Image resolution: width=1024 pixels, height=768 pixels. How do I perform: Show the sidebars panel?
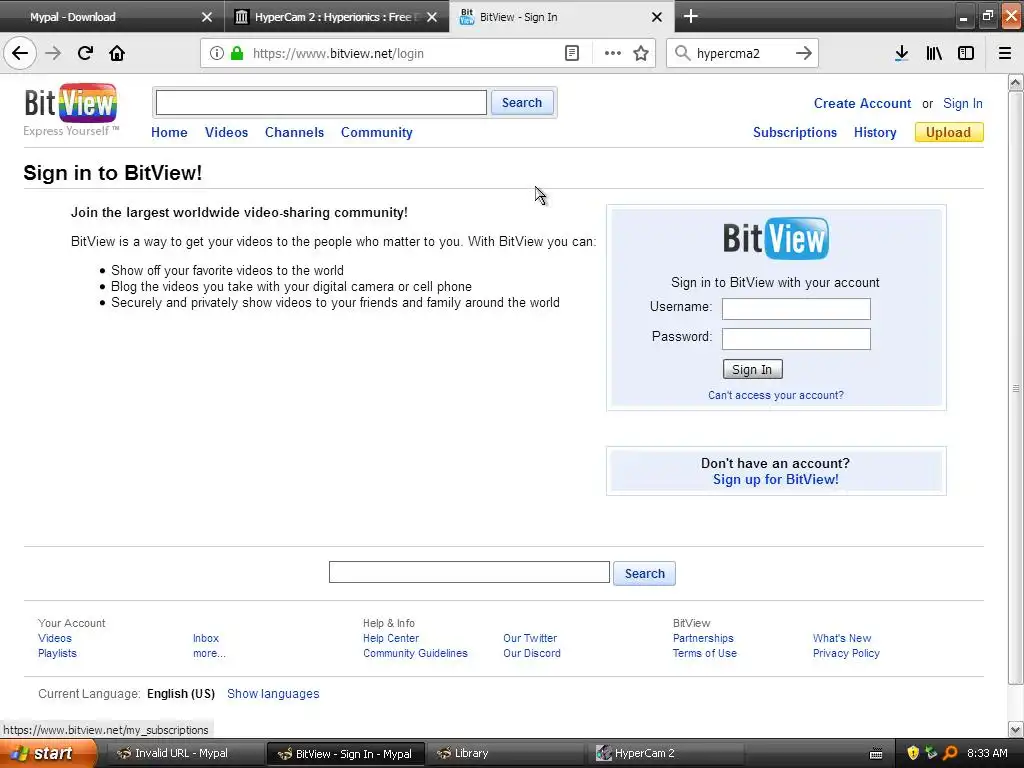(x=966, y=53)
